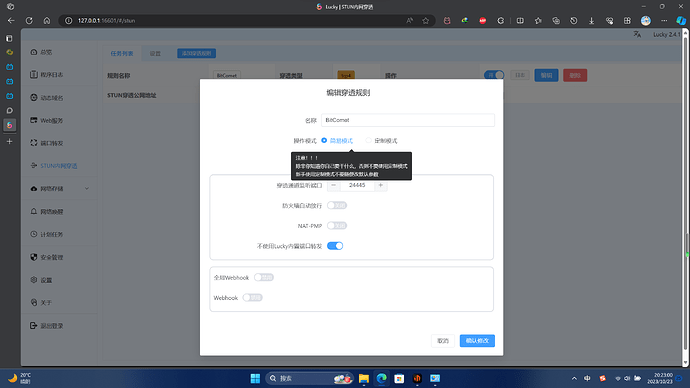This screenshot has width=690, height=388.
Task: Enable the 防火墙自动放行 switch
Action: point(337,205)
